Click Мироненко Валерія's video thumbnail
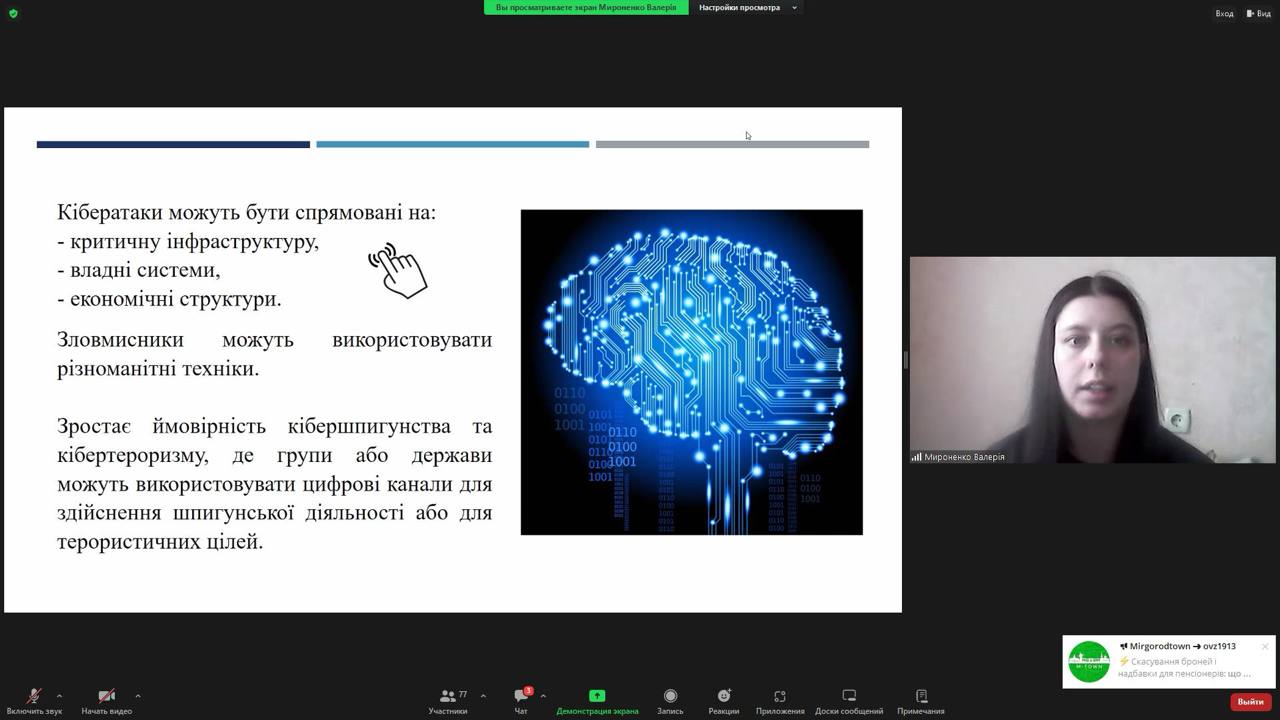 pyautogui.click(x=1092, y=360)
